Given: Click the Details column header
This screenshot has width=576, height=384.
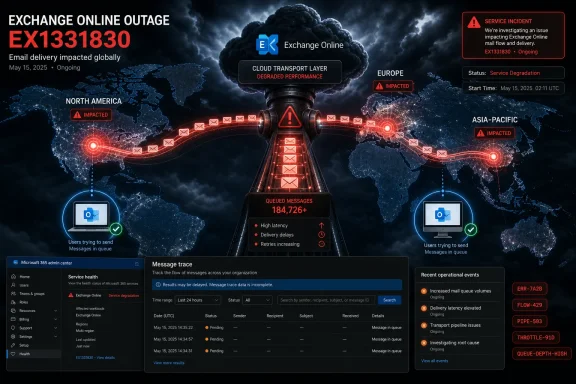Looking at the screenshot, I should point(378,316).
